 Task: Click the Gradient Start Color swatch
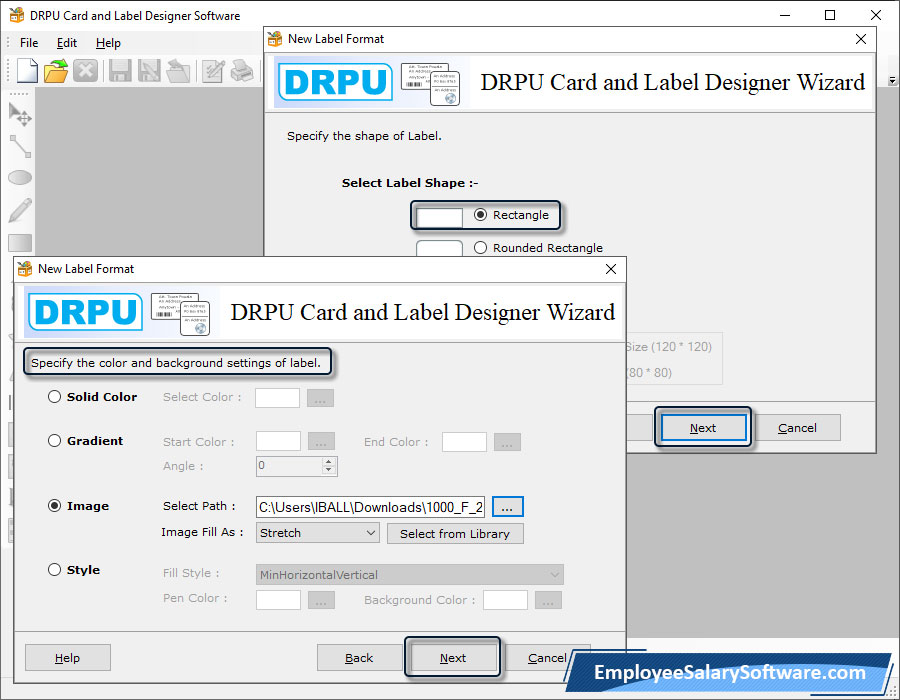point(278,441)
